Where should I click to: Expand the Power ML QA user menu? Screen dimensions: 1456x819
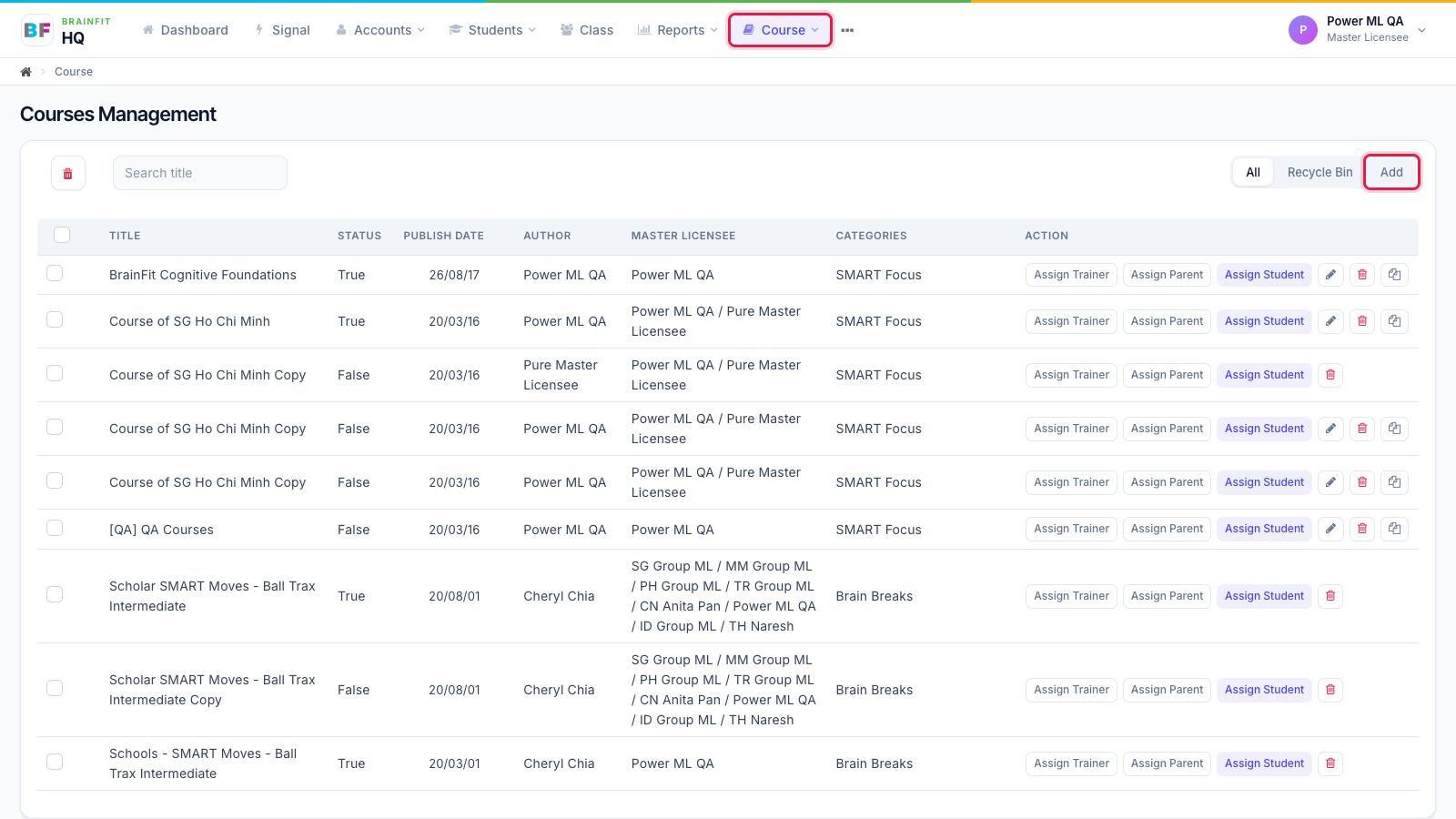[x=1357, y=29]
